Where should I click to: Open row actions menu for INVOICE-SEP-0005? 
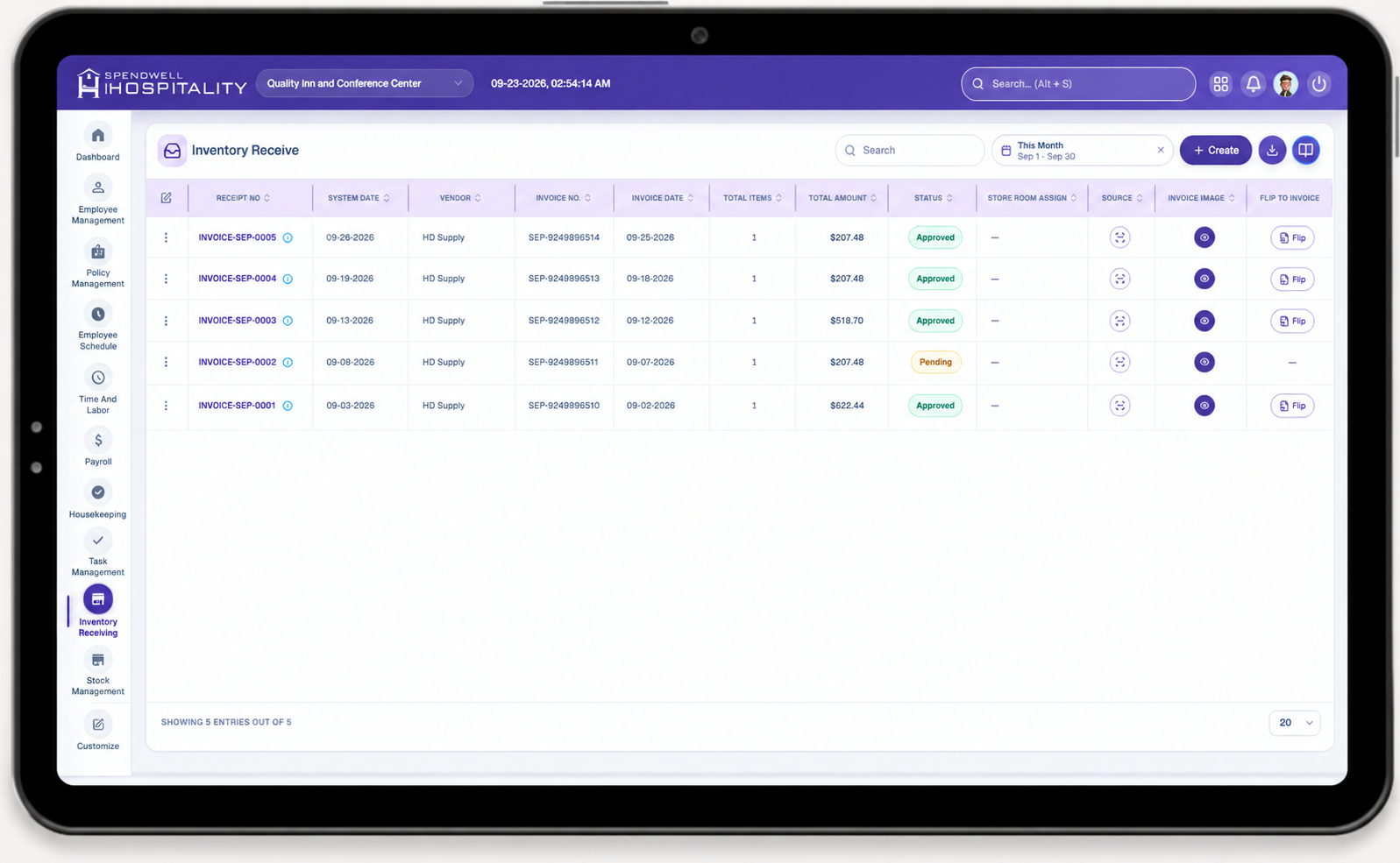click(166, 237)
